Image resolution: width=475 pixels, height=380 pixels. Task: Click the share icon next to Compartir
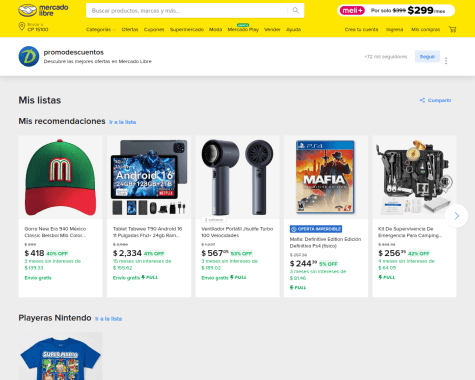point(422,100)
